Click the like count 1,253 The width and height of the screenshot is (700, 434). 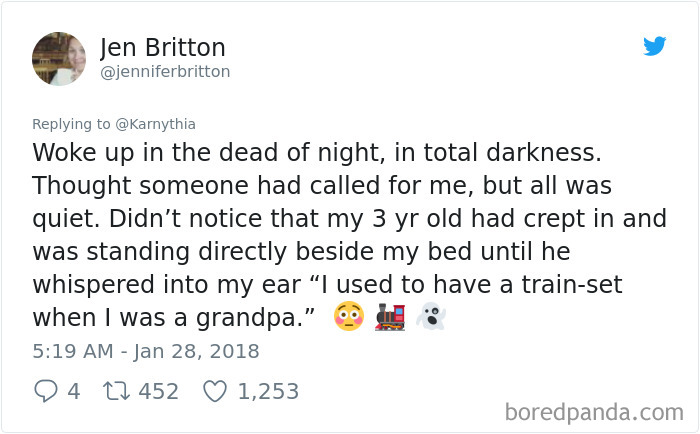point(268,391)
